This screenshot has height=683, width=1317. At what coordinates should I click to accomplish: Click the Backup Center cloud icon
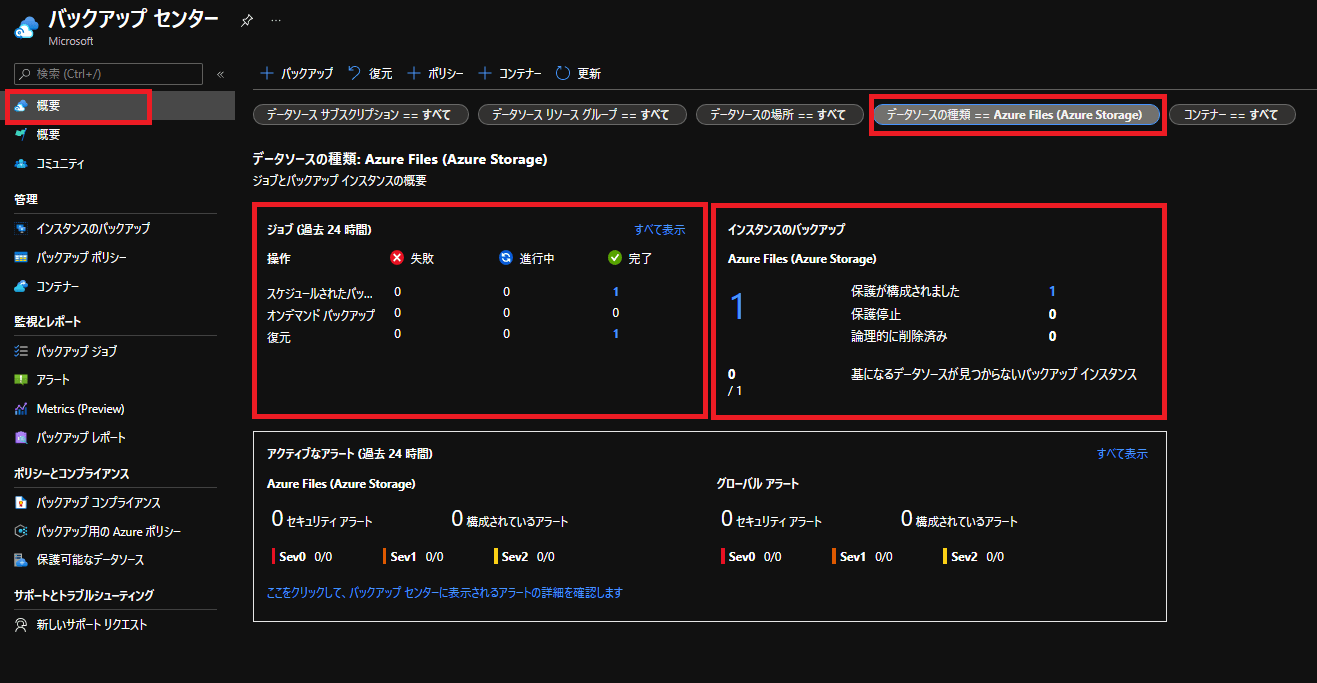[25, 26]
